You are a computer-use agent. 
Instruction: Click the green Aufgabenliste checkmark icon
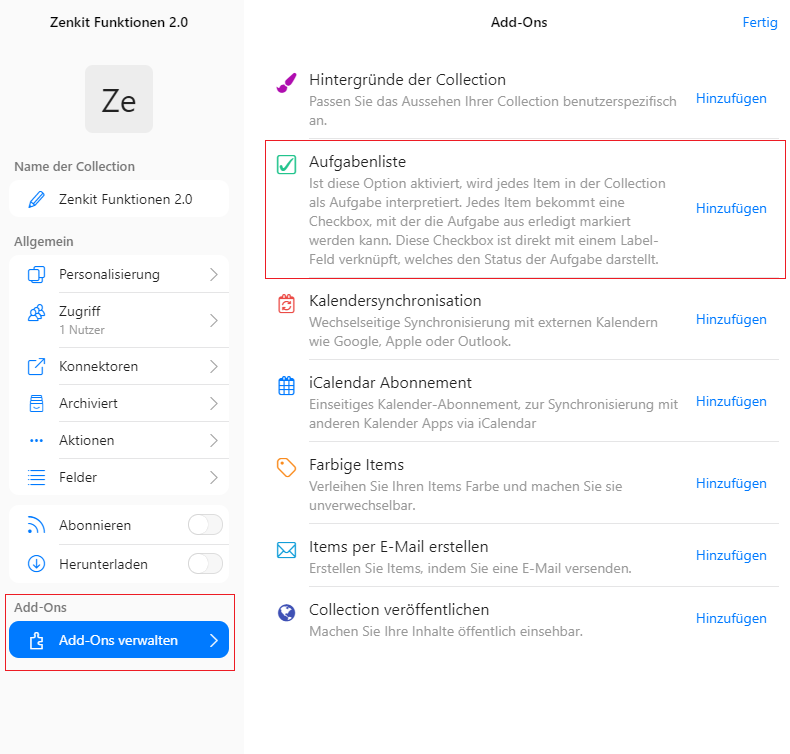286,164
